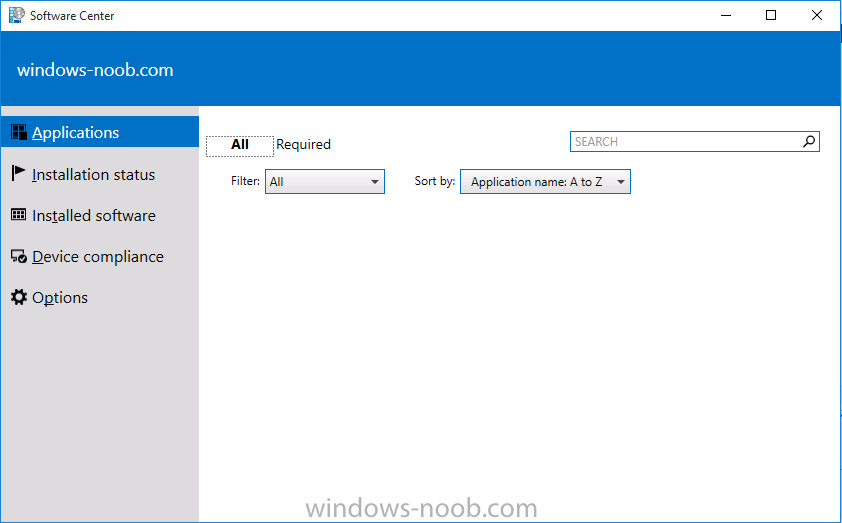Open the Sort by Application name dropdown

545,181
